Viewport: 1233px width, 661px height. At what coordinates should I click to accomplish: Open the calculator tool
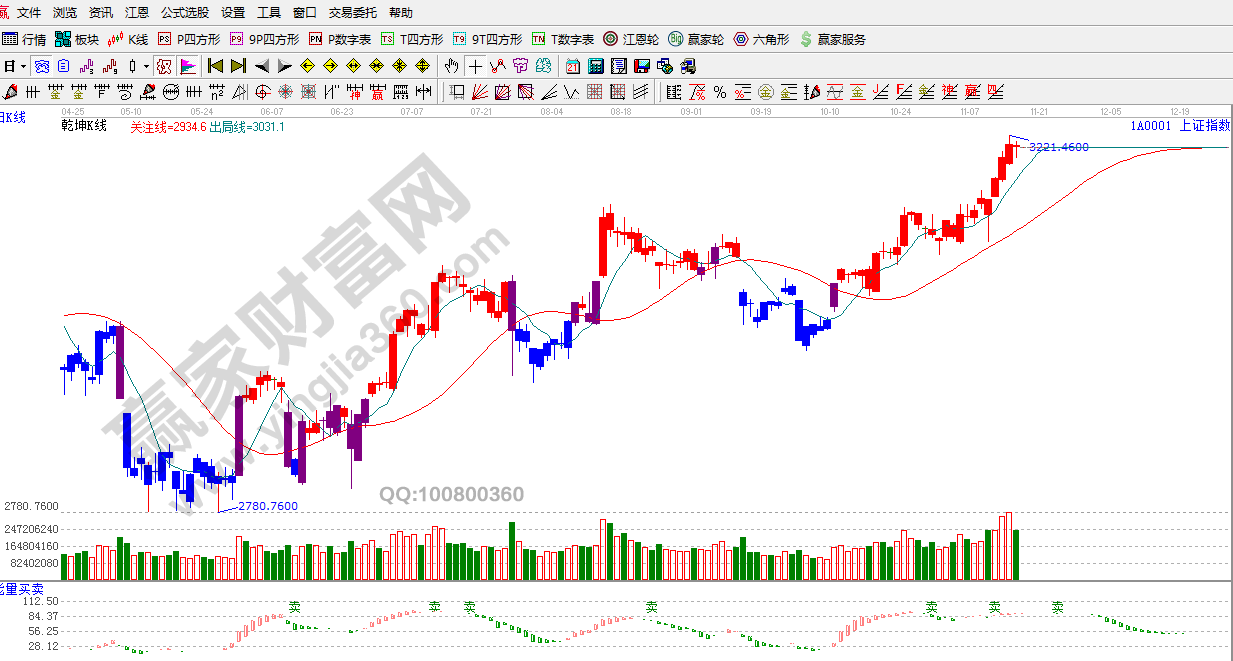[x=596, y=66]
